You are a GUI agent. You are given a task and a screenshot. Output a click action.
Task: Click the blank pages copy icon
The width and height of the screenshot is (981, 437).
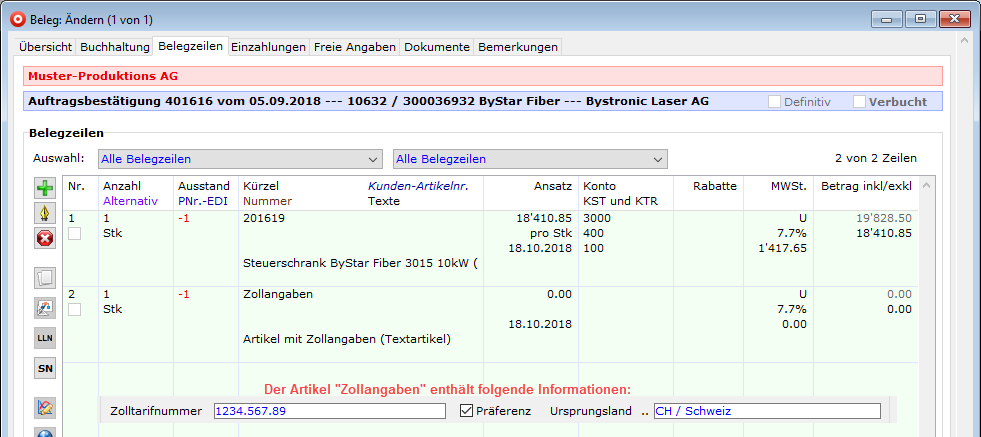45,278
